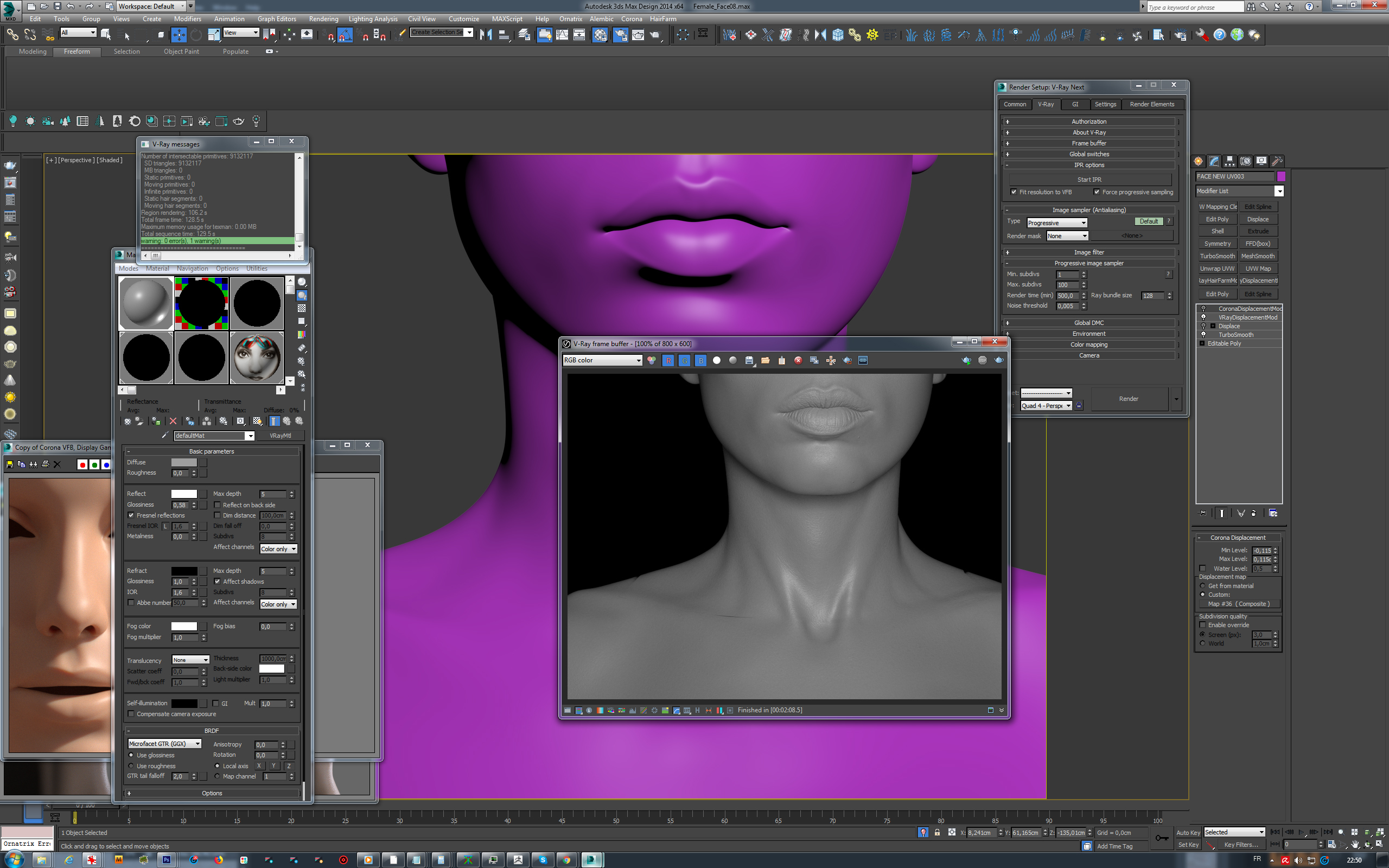Image resolution: width=1389 pixels, height=868 pixels.
Task: Click the Render button in Render Setup
Action: point(1129,399)
